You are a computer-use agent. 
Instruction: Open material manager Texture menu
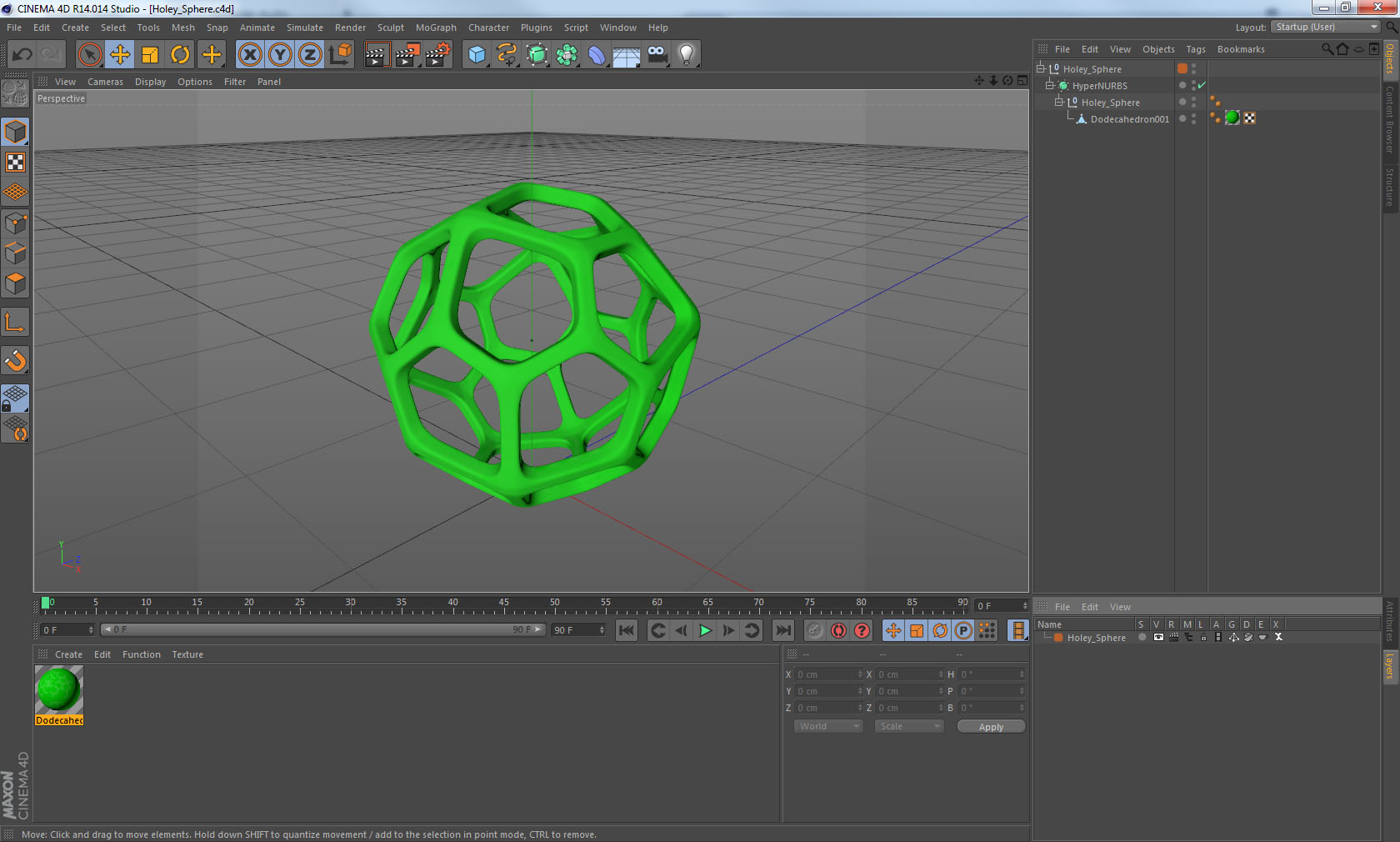point(187,654)
